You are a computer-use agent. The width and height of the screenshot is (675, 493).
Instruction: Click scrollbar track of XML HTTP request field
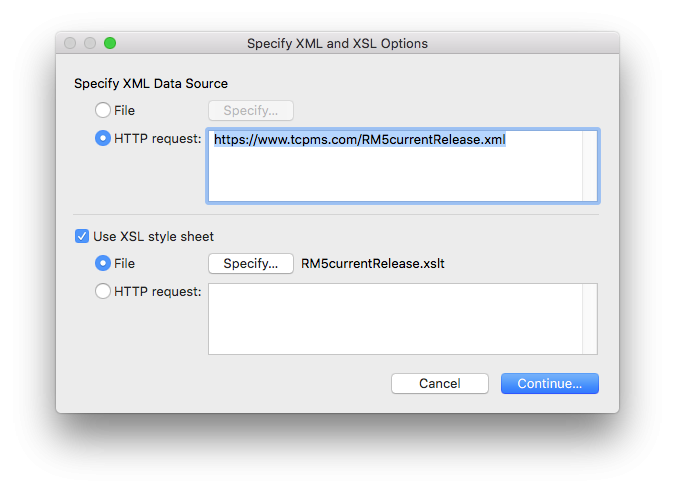[x=589, y=166]
